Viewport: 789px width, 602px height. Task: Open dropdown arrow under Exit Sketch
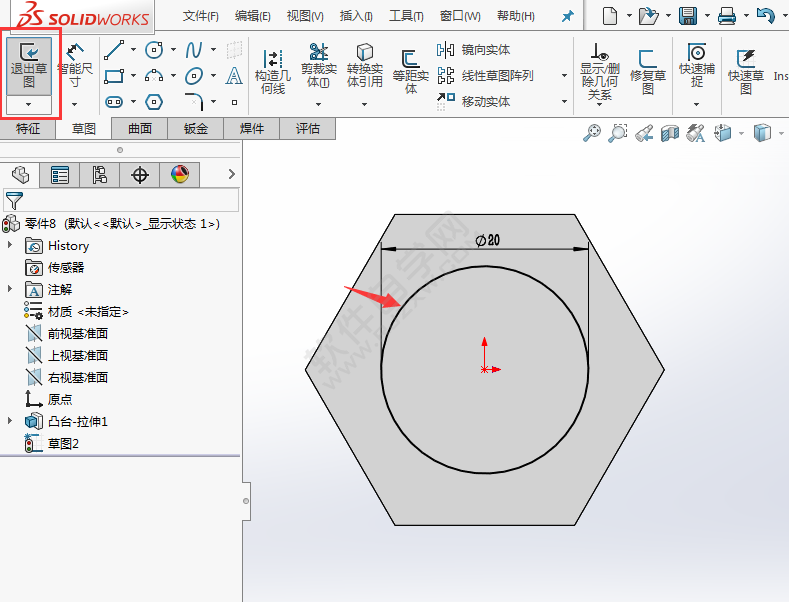click(x=29, y=104)
